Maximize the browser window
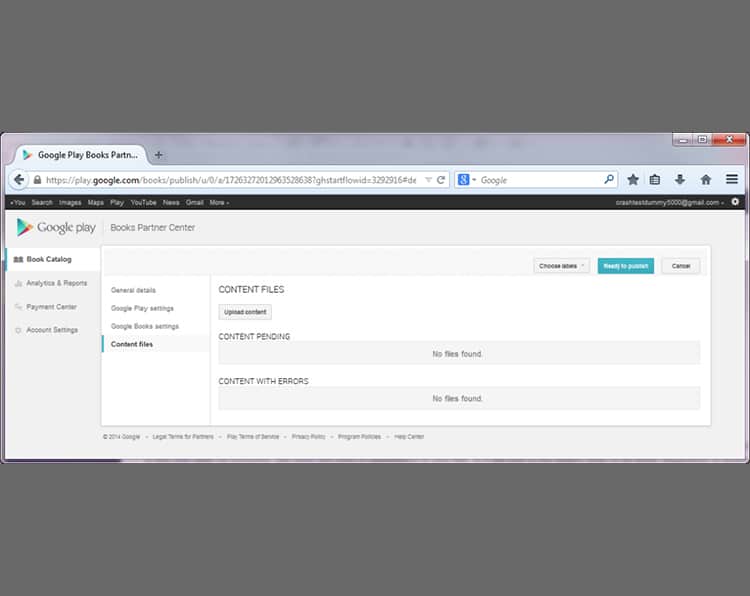This screenshot has height=596, width=750. (702, 140)
